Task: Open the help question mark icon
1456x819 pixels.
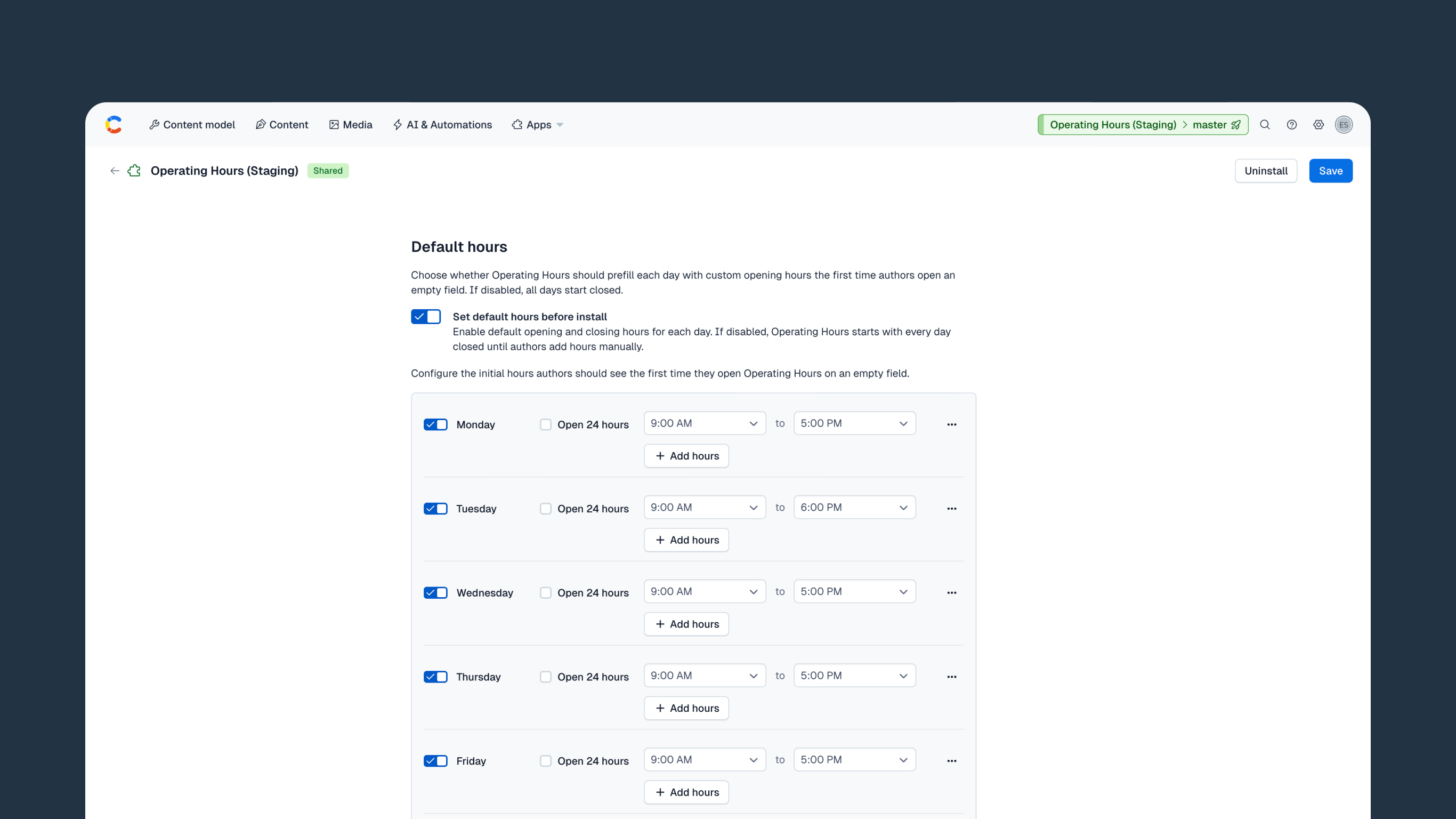Action: pyautogui.click(x=1291, y=124)
